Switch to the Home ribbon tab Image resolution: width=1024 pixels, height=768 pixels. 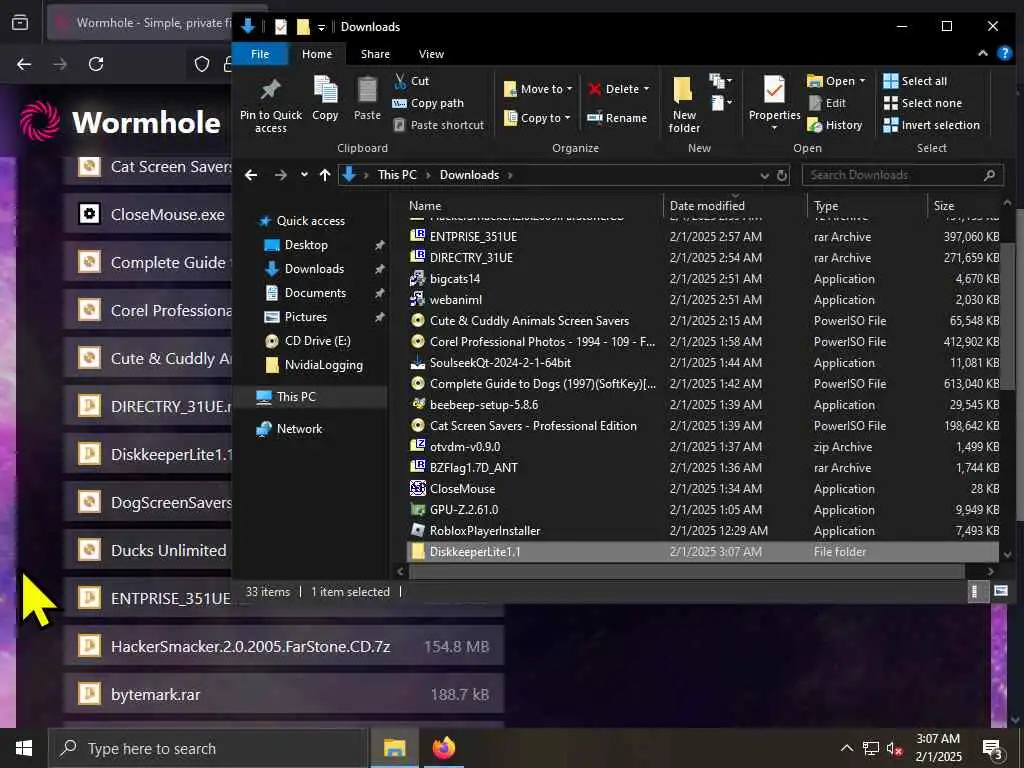click(317, 54)
